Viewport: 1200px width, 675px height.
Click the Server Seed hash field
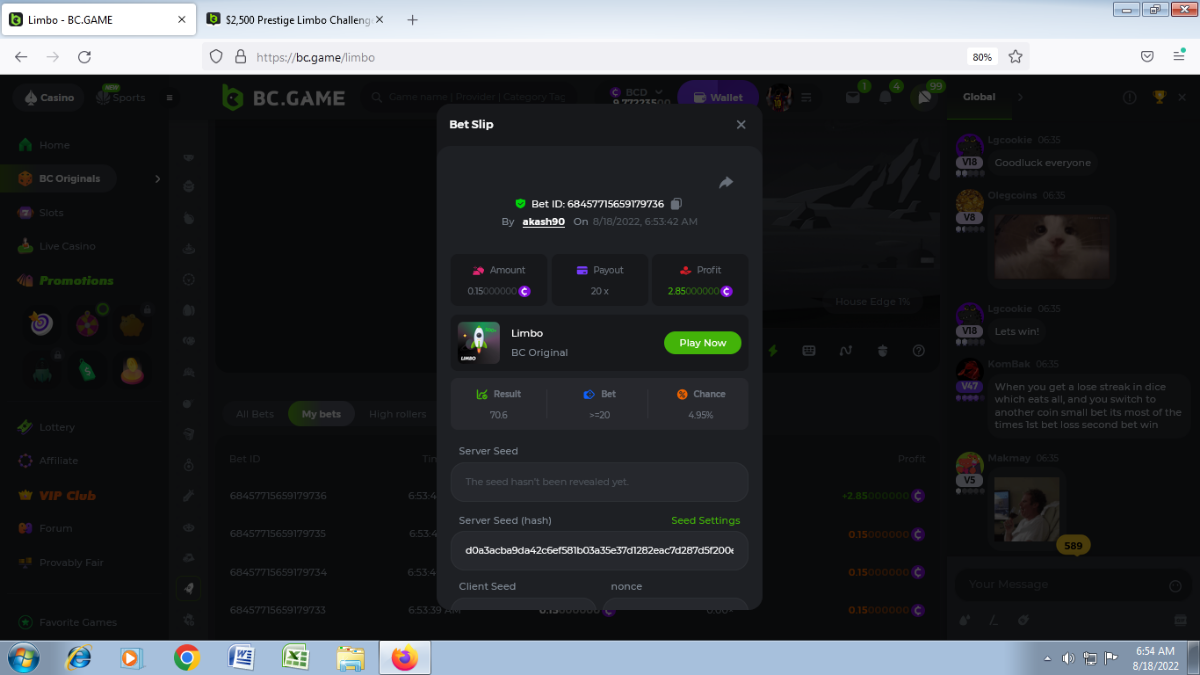(599, 550)
